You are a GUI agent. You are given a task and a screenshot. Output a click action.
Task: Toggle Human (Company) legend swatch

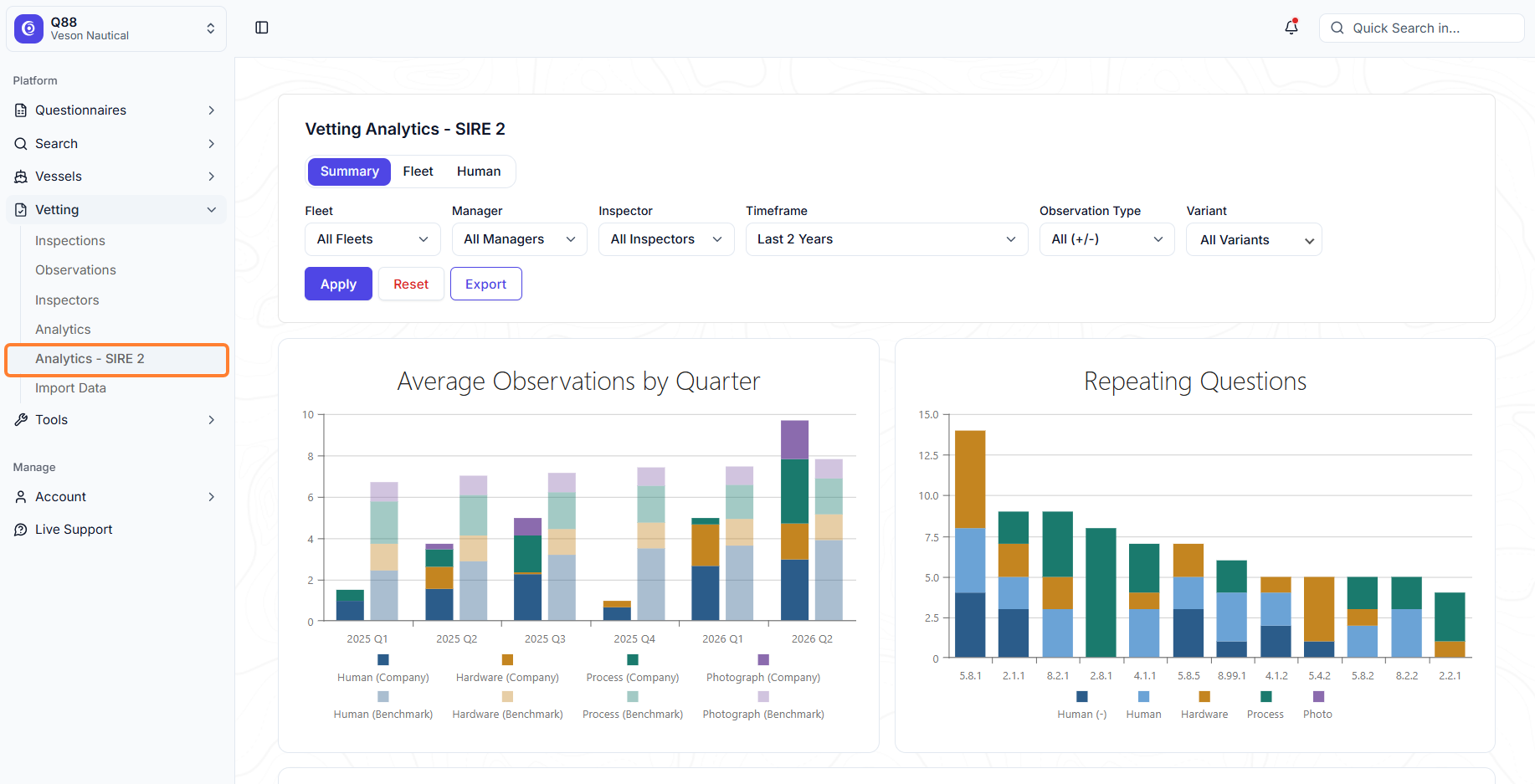383,659
